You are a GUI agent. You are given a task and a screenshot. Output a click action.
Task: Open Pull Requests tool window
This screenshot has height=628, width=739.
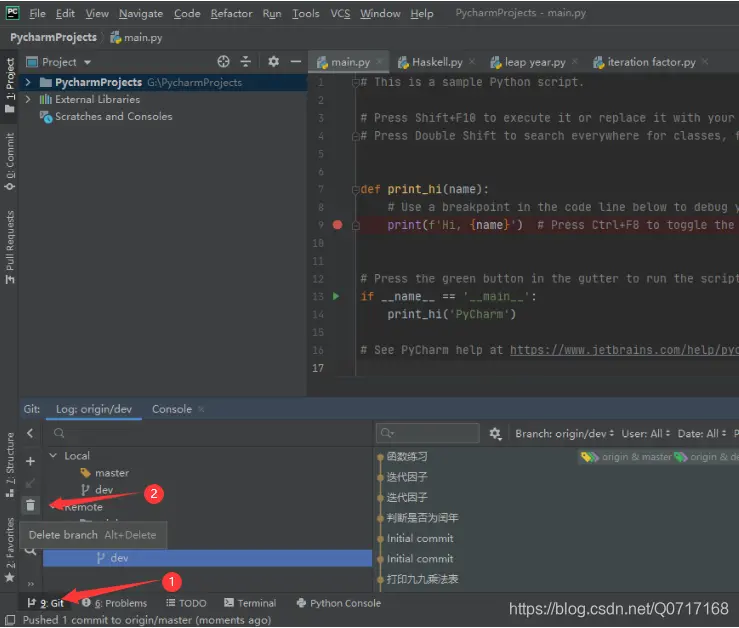9,247
